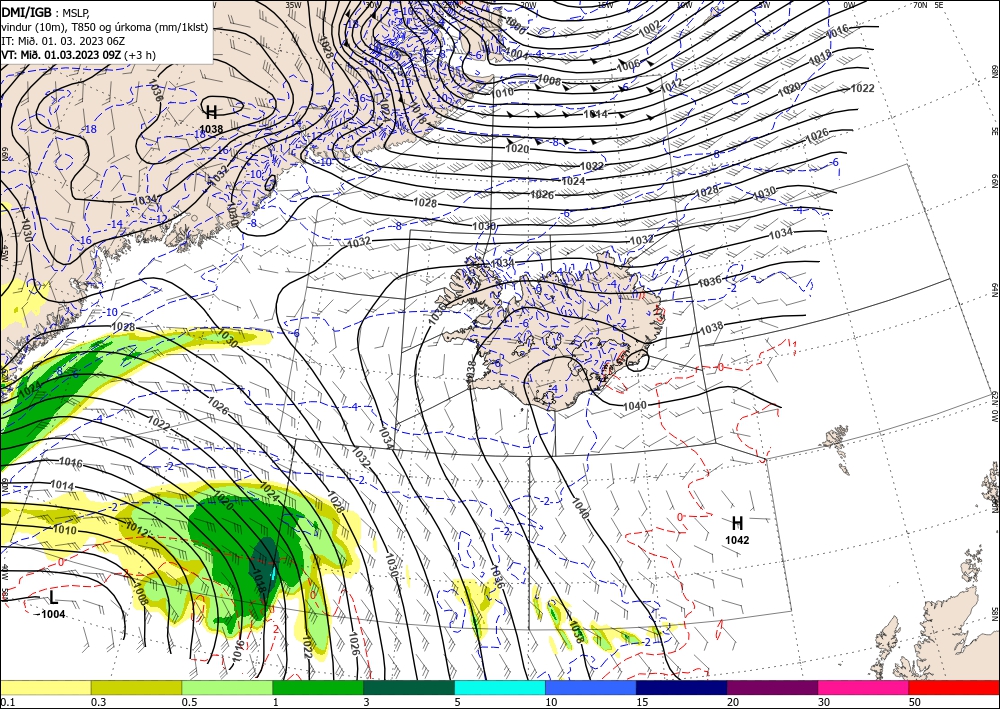1000x709 pixels.
Task: Click the '15' legend scale value
Action: click(642, 702)
